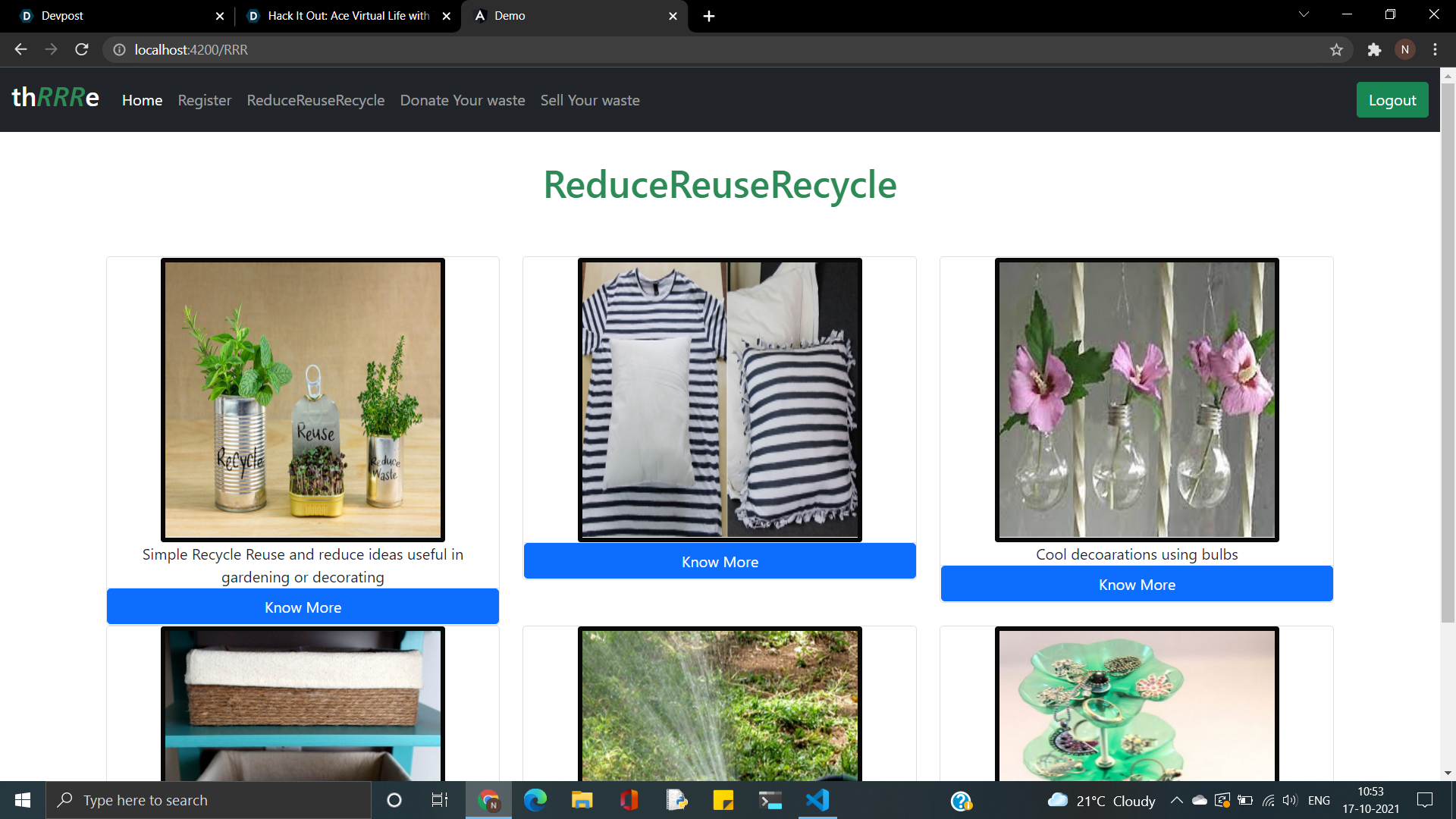Open File Explorer on the taskbar
1456x819 pixels.
click(582, 800)
